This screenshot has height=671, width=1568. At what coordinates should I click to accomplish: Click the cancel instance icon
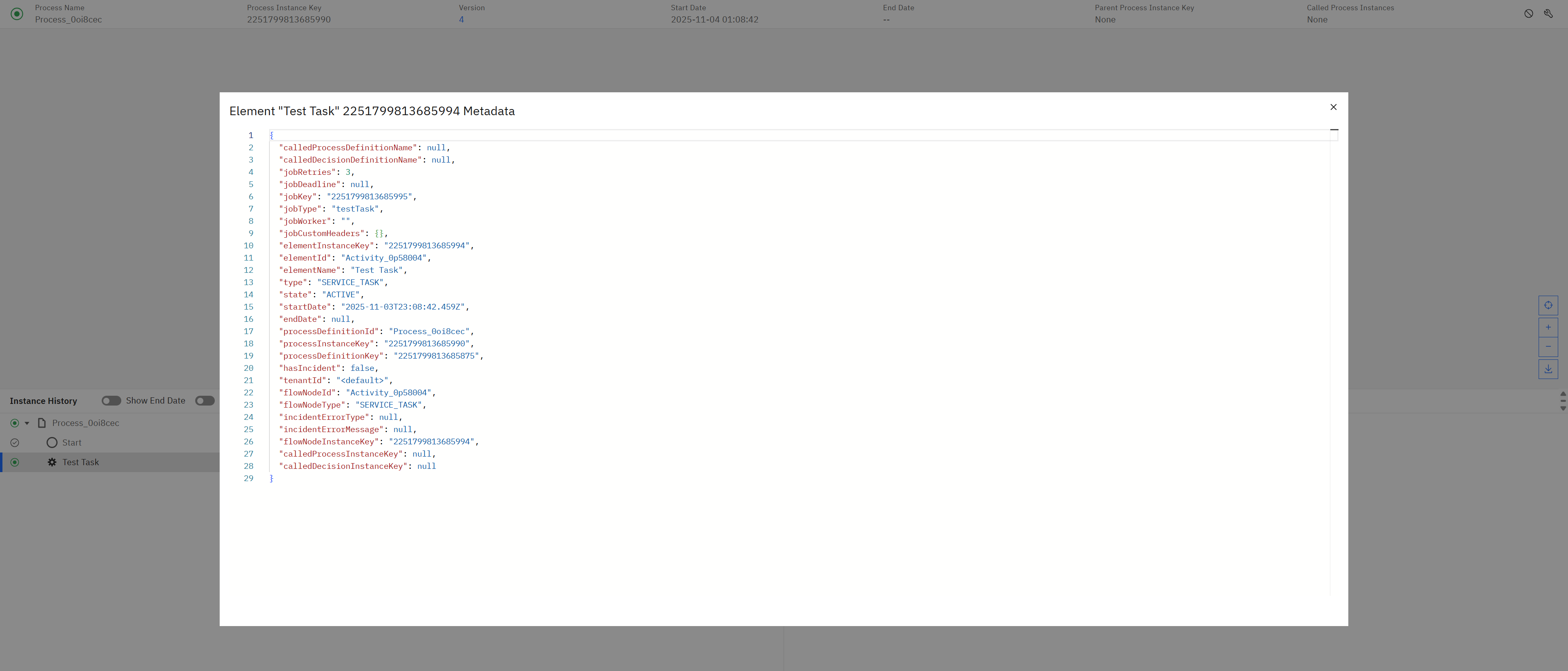(x=1528, y=13)
